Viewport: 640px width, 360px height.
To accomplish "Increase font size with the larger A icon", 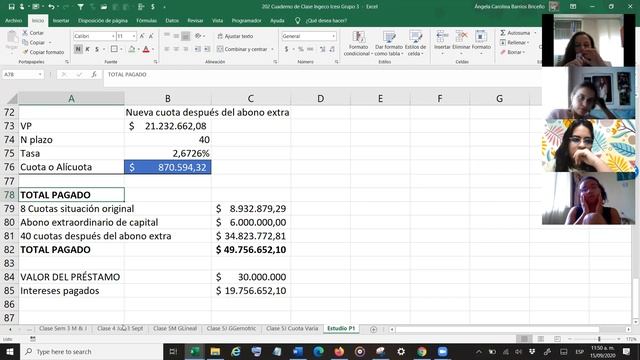I will point(142,36).
